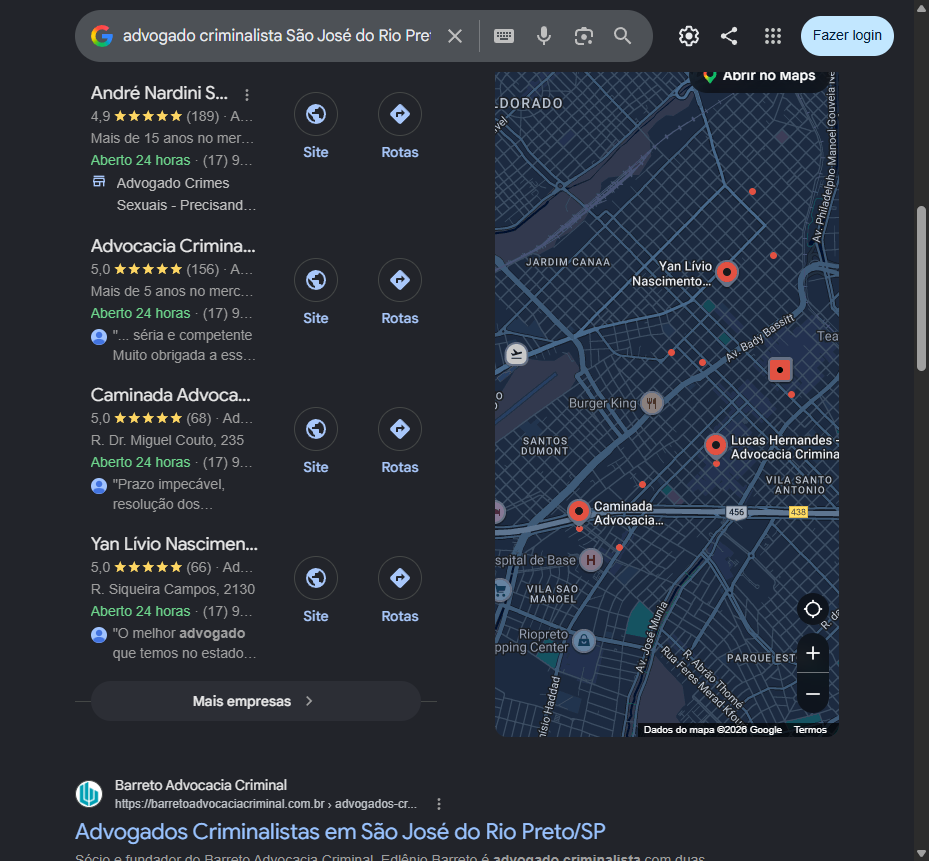This screenshot has height=861, width=929.
Task: Click the Google logo in search bar
Action: point(102,36)
